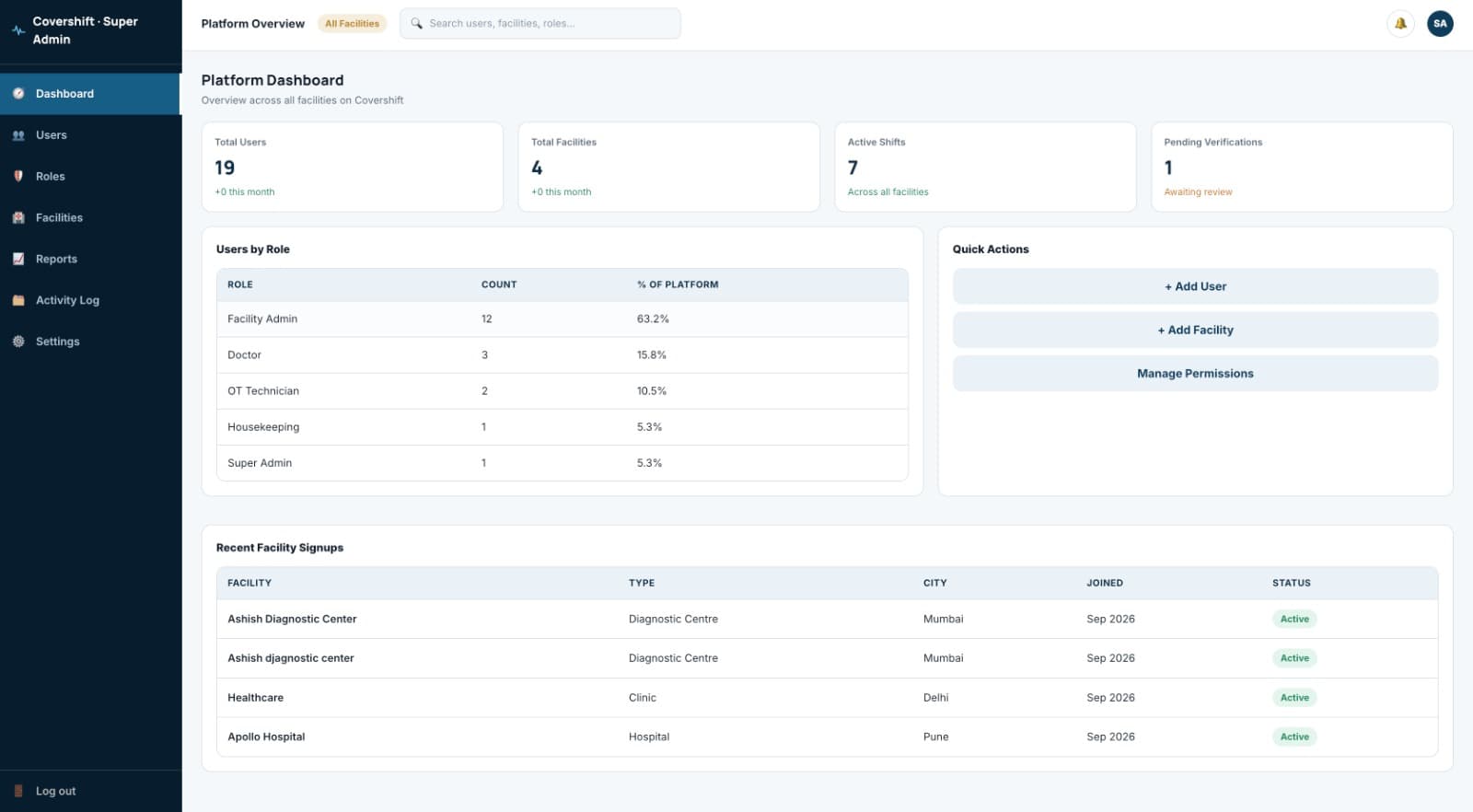Open the SA profile avatar
Image resolution: width=1473 pixels, height=812 pixels.
coord(1440,24)
